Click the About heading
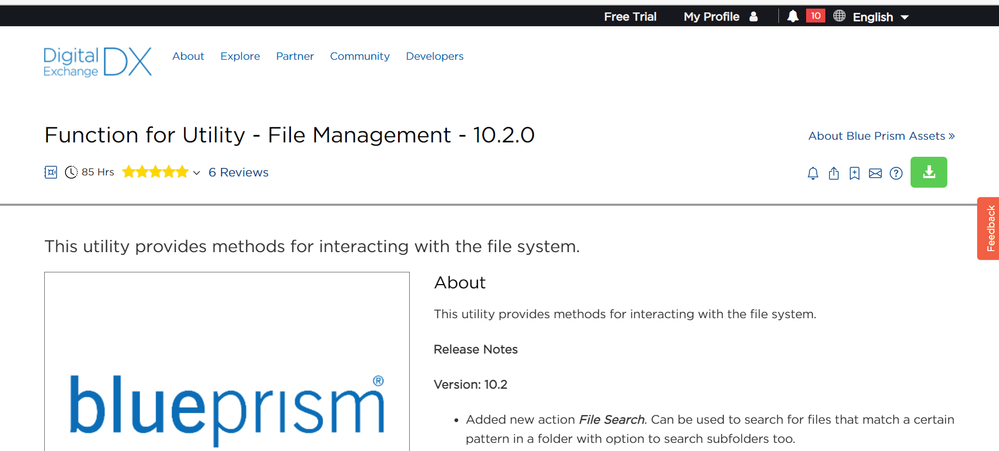999x451 pixels. (x=460, y=283)
